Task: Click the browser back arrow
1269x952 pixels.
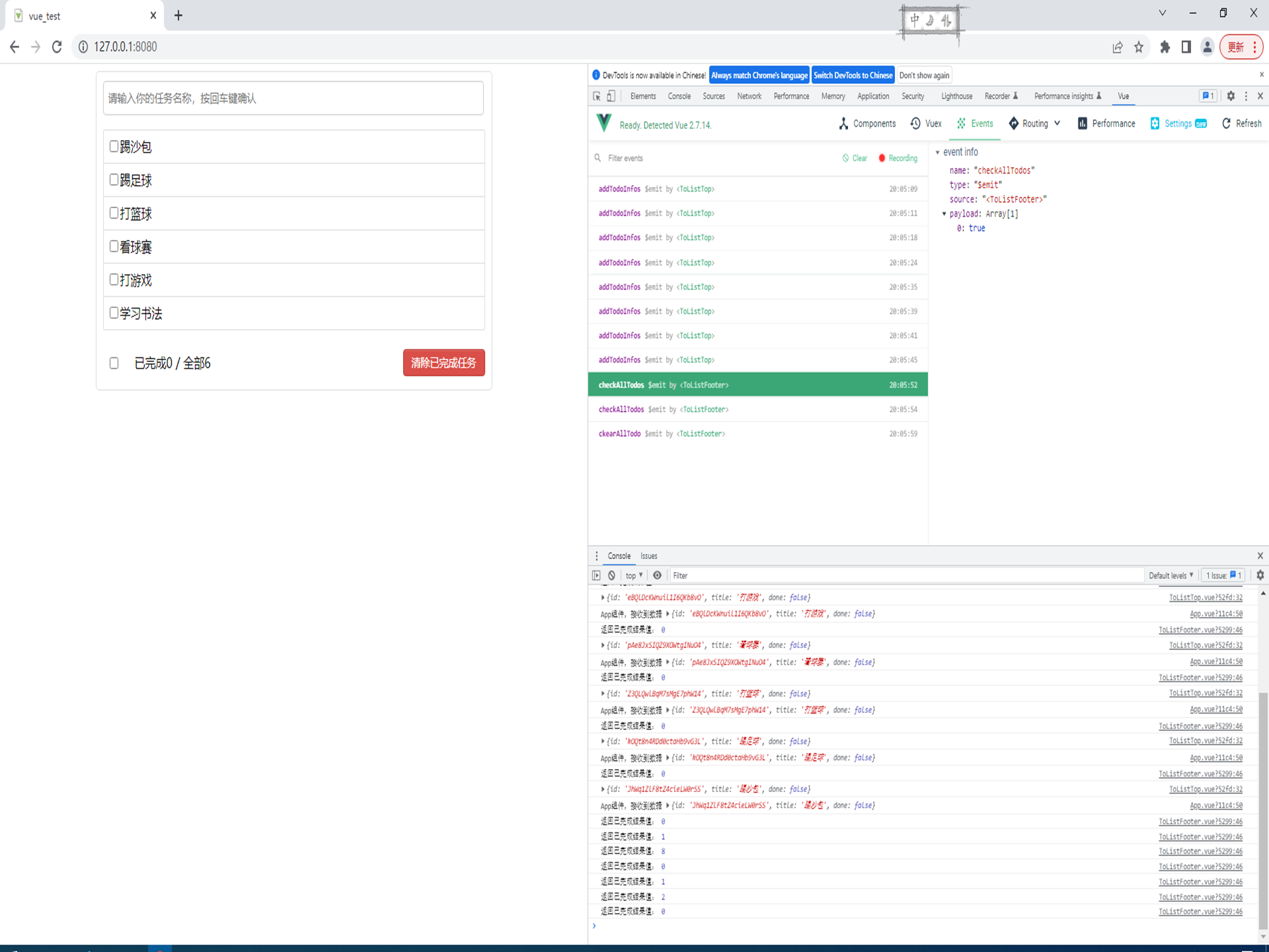Action: pyautogui.click(x=15, y=47)
